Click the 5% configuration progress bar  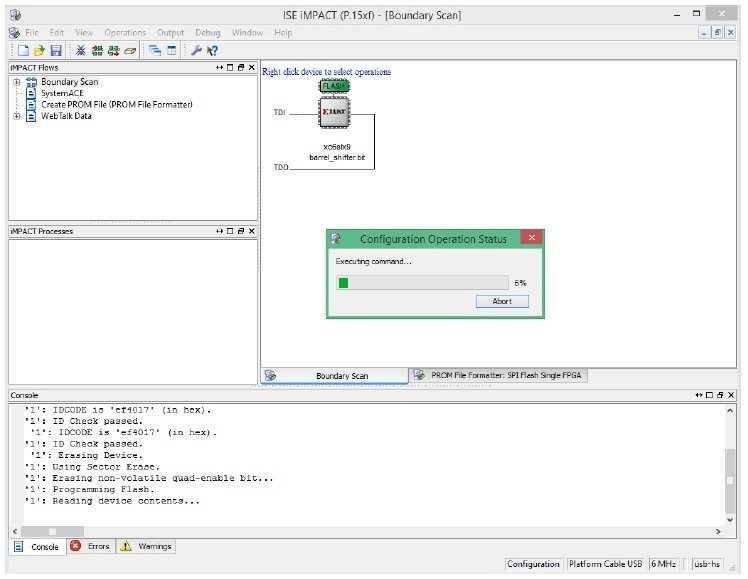(x=422, y=283)
